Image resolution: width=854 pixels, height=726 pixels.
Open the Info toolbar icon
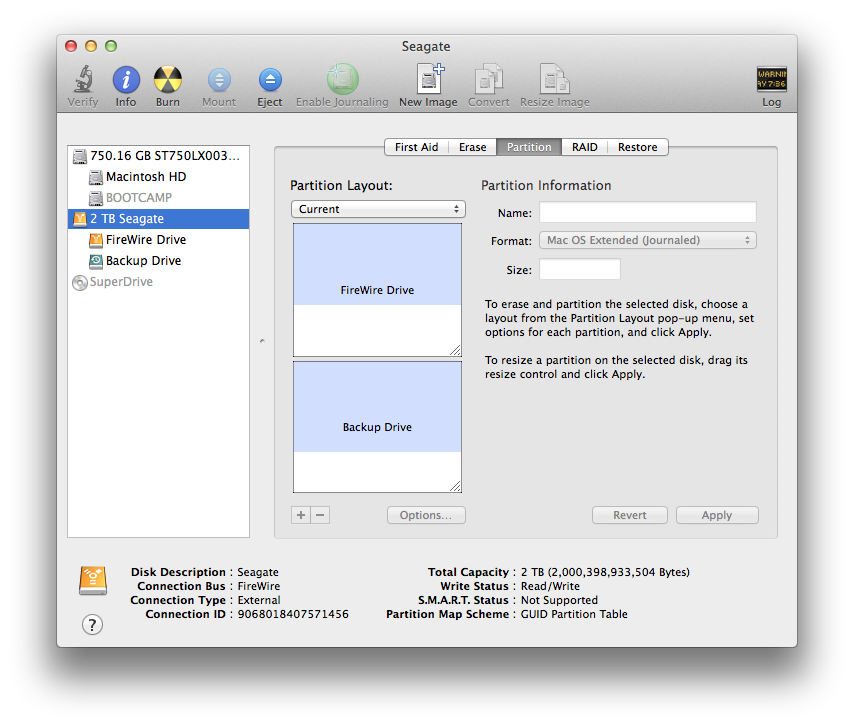pos(126,80)
